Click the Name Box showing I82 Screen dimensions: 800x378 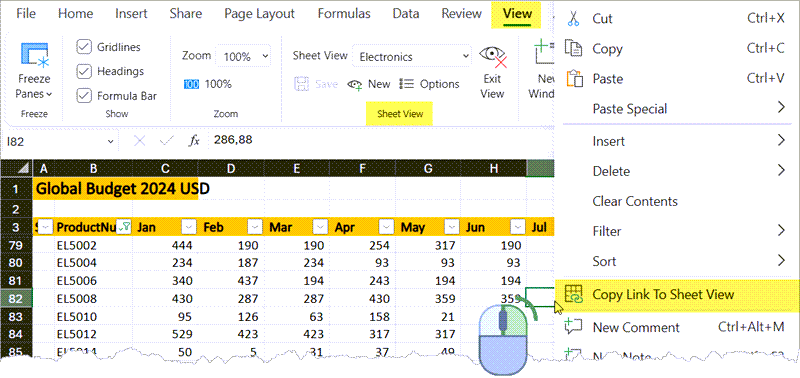(60, 141)
